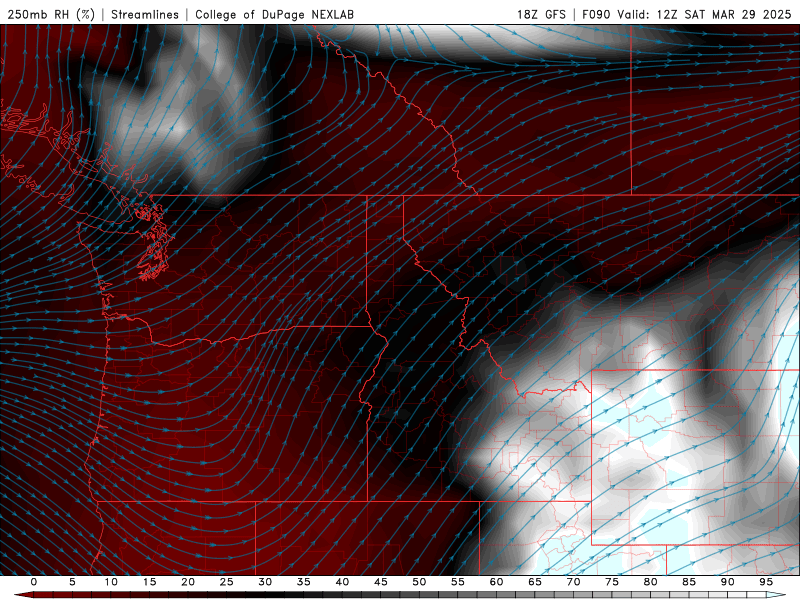This screenshot has width=800, height=600.
Task: Click the 60 value on the color scale
Action: click(496, 582)
